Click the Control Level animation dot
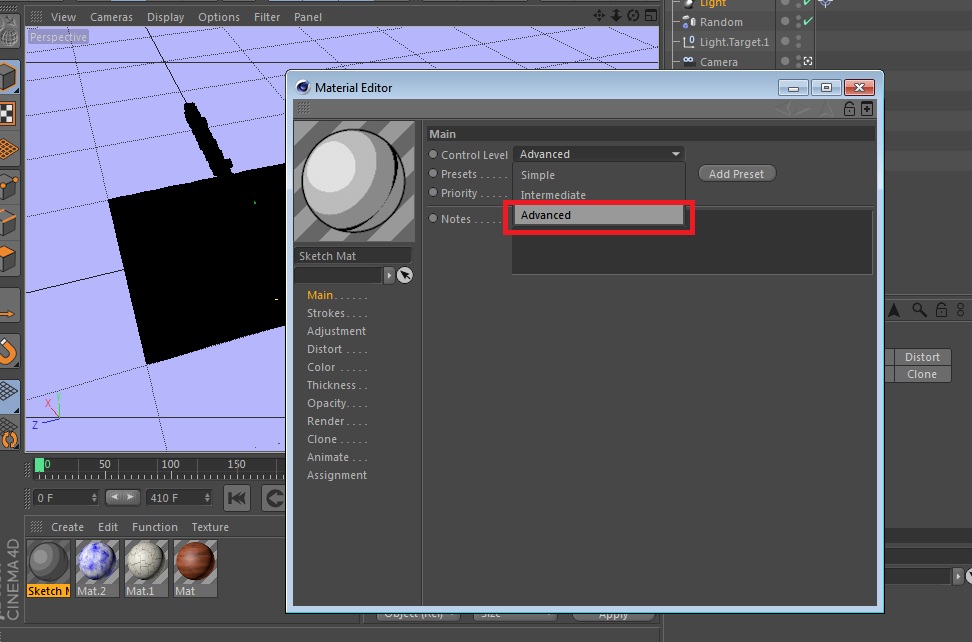The image size is (972, 642). pyautogui.click(x=433, y=154)
